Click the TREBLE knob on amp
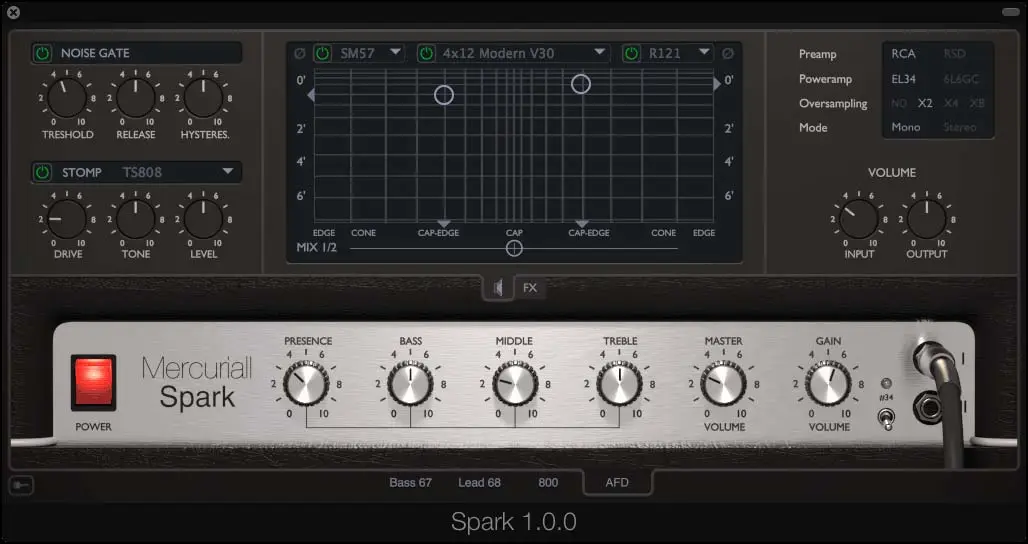The width and height of the screenshot is (1028, 544). (620, 383)
